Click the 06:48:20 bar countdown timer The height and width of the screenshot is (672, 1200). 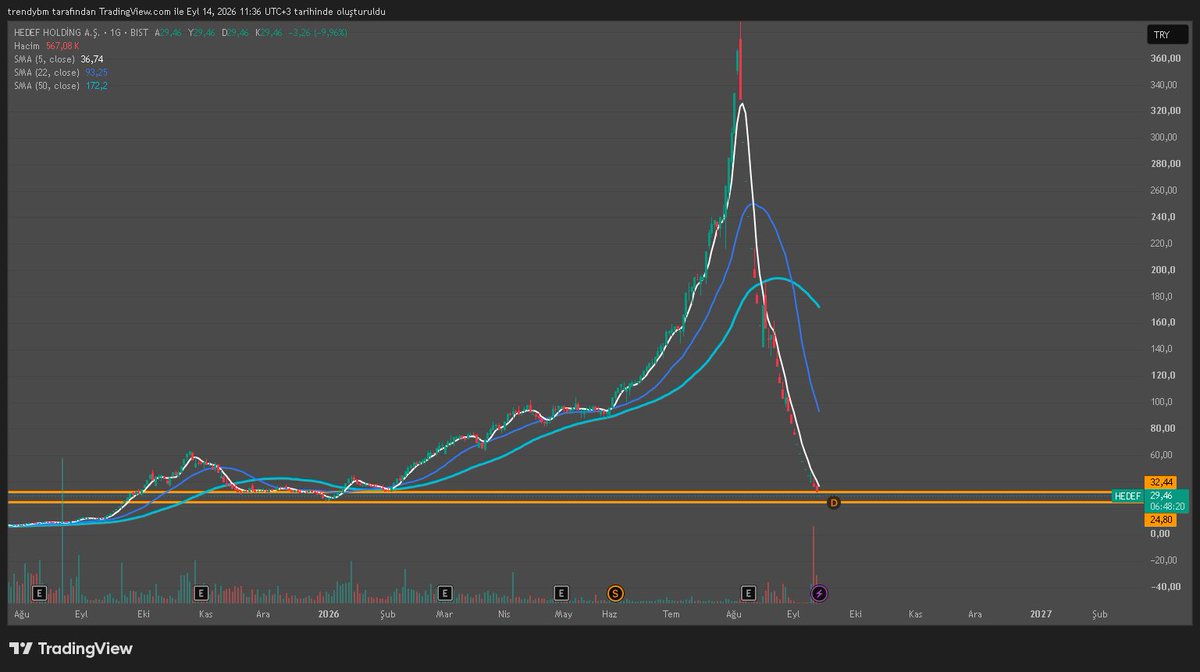point(1167,506)
